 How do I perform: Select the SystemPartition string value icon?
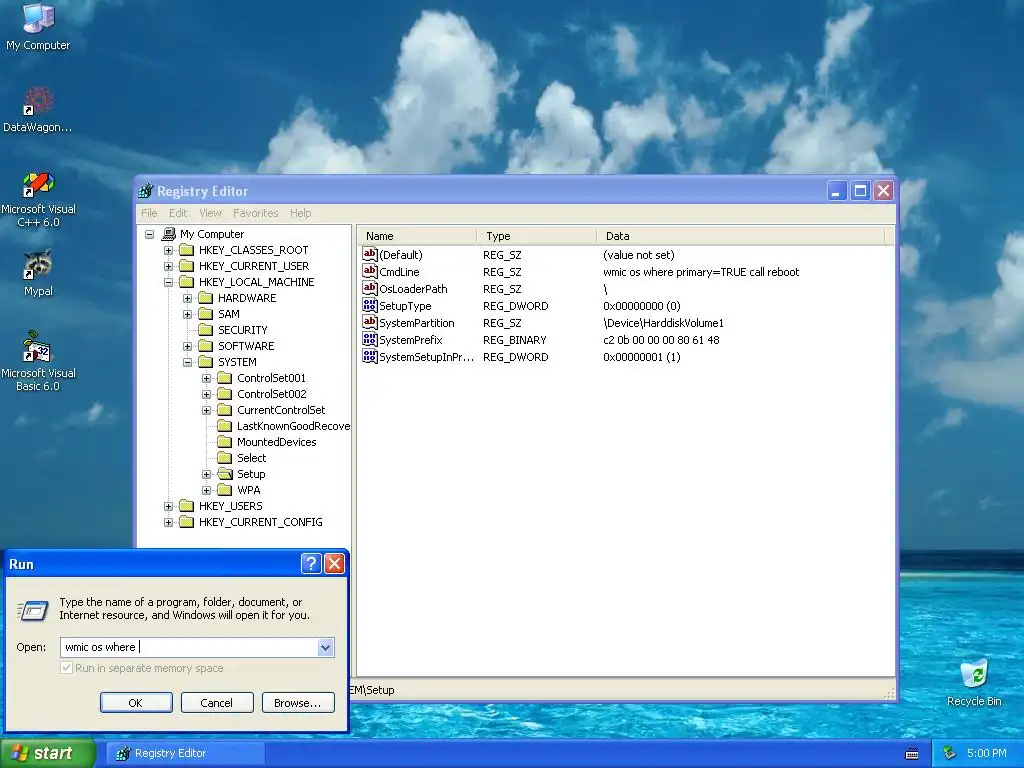pos(370,323)
